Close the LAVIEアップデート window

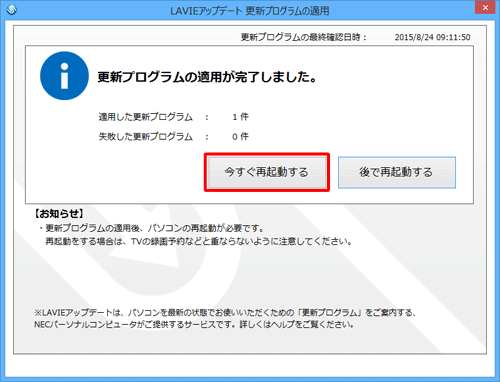pos(485,7)
